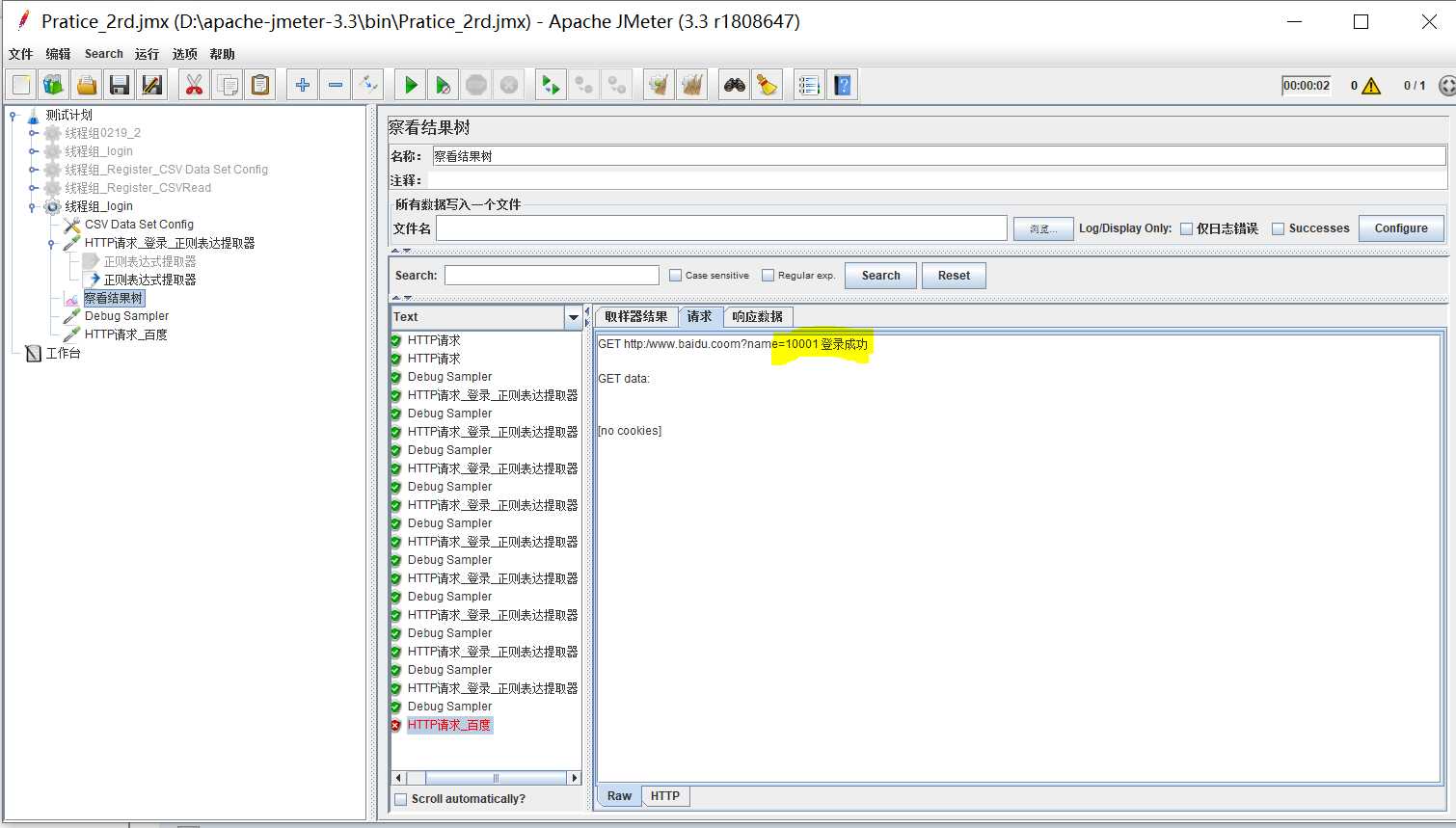Switch to the 取样器结果 tab

[636, 316]
